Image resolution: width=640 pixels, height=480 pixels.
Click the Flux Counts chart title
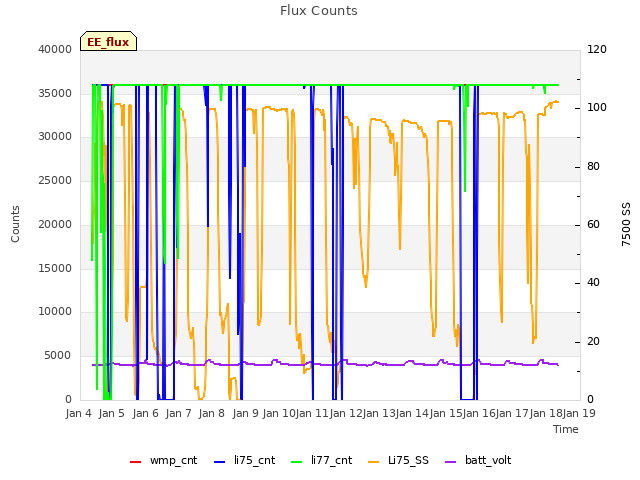tap(318, 11)
